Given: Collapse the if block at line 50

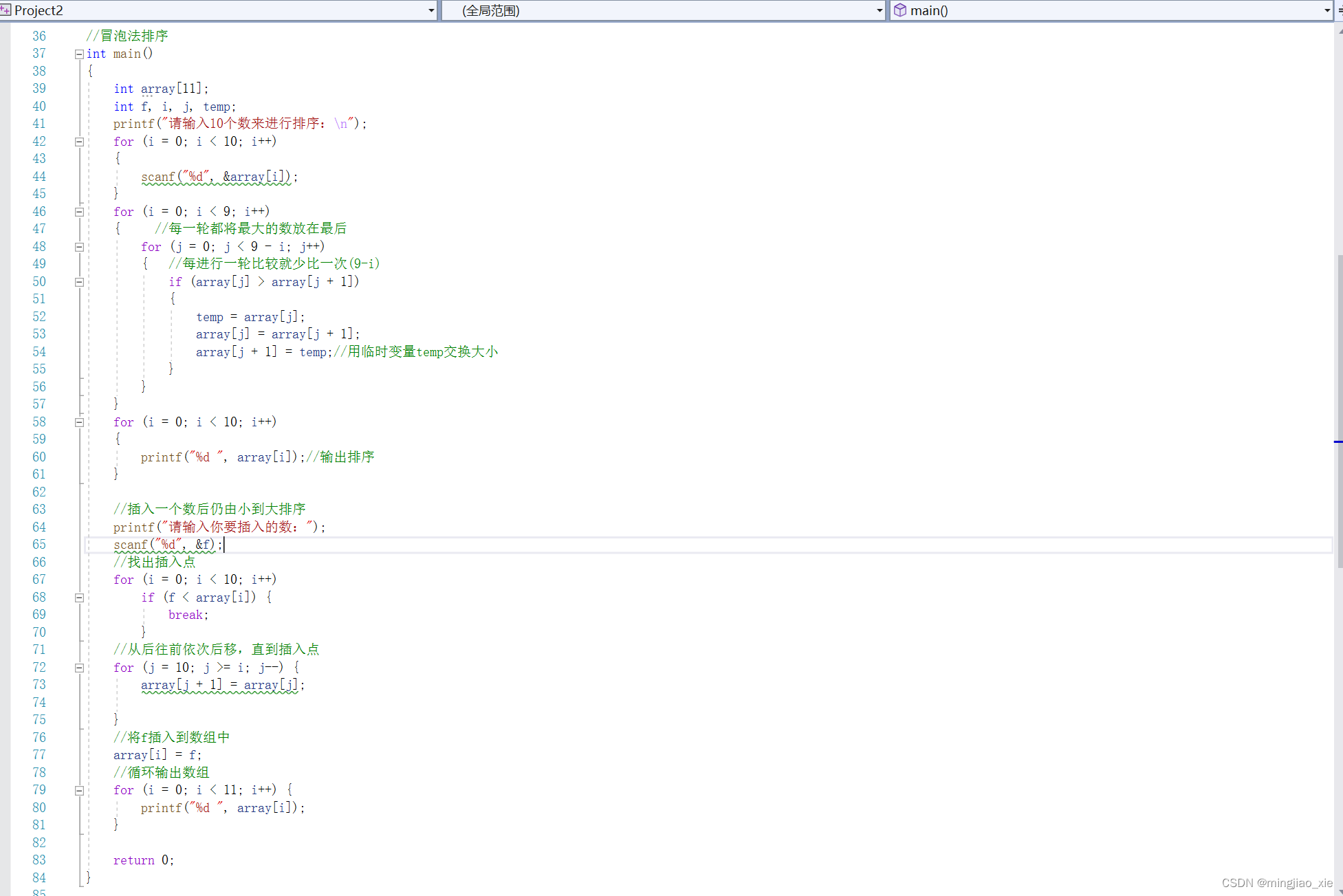Looking at the screenshot, I should 79,282.
